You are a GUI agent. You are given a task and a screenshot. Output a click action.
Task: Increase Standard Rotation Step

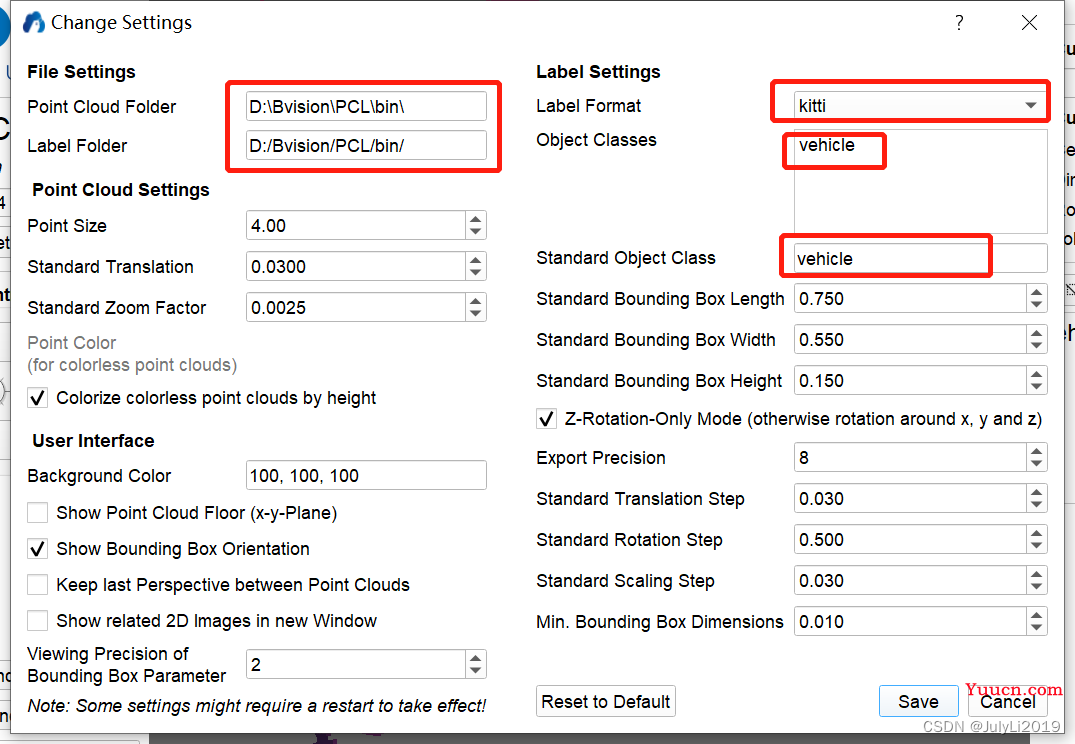1037,533
